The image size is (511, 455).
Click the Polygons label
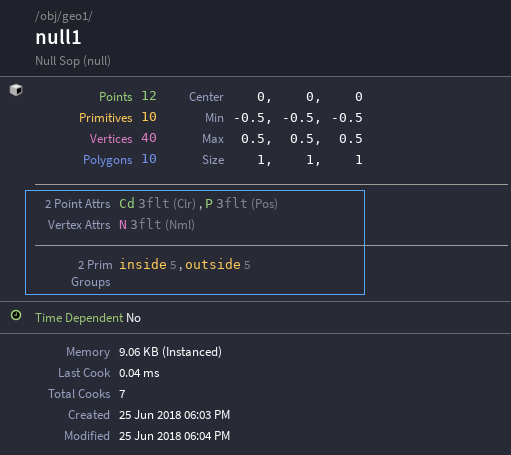tap(108, 160)
